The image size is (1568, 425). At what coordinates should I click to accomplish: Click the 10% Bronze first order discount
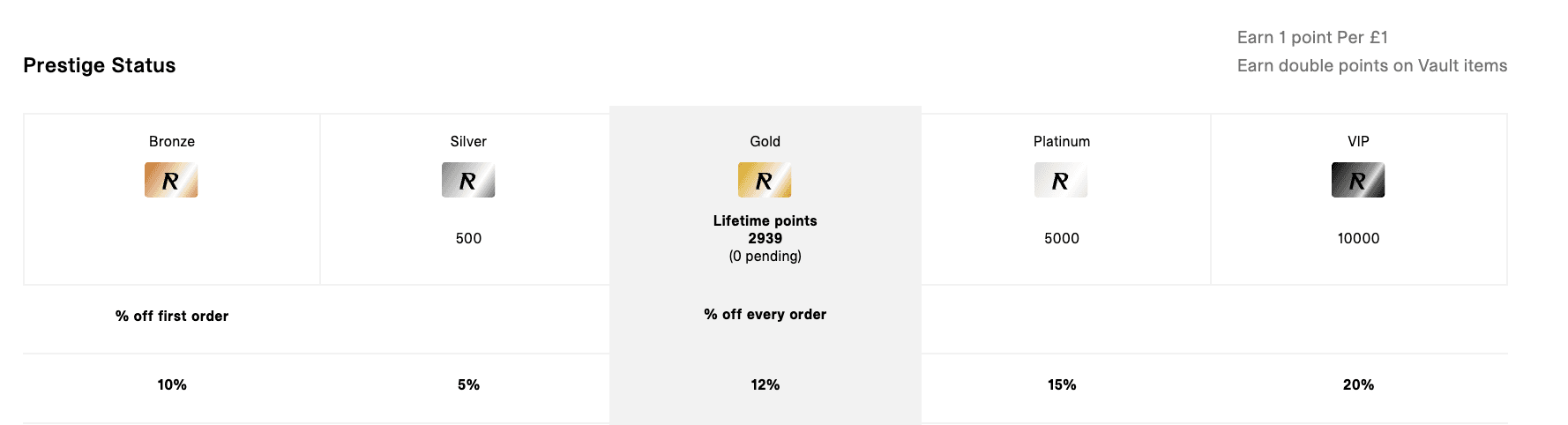(x=172, y=384)
